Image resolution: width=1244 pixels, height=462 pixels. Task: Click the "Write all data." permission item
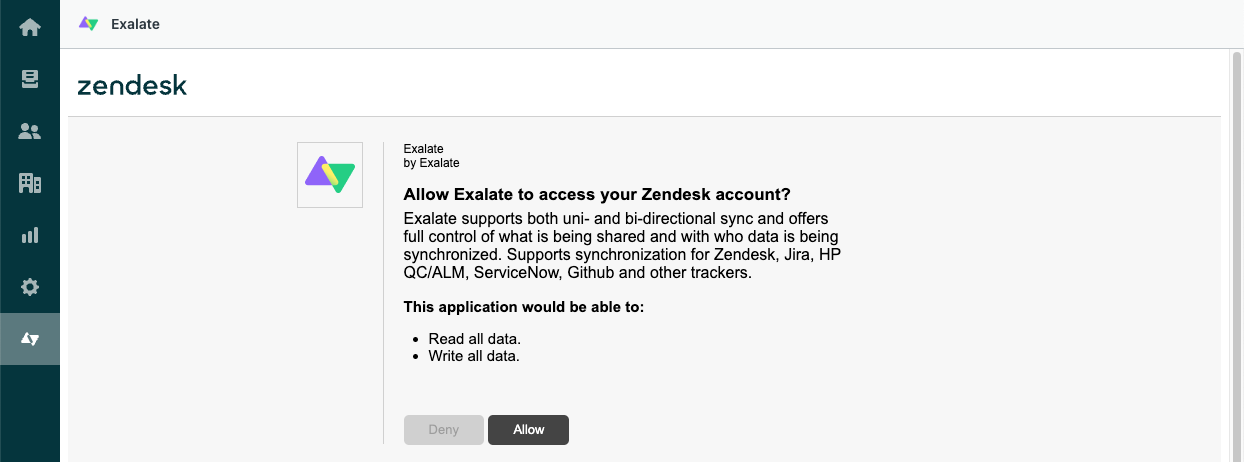click(x=474, y=355)
